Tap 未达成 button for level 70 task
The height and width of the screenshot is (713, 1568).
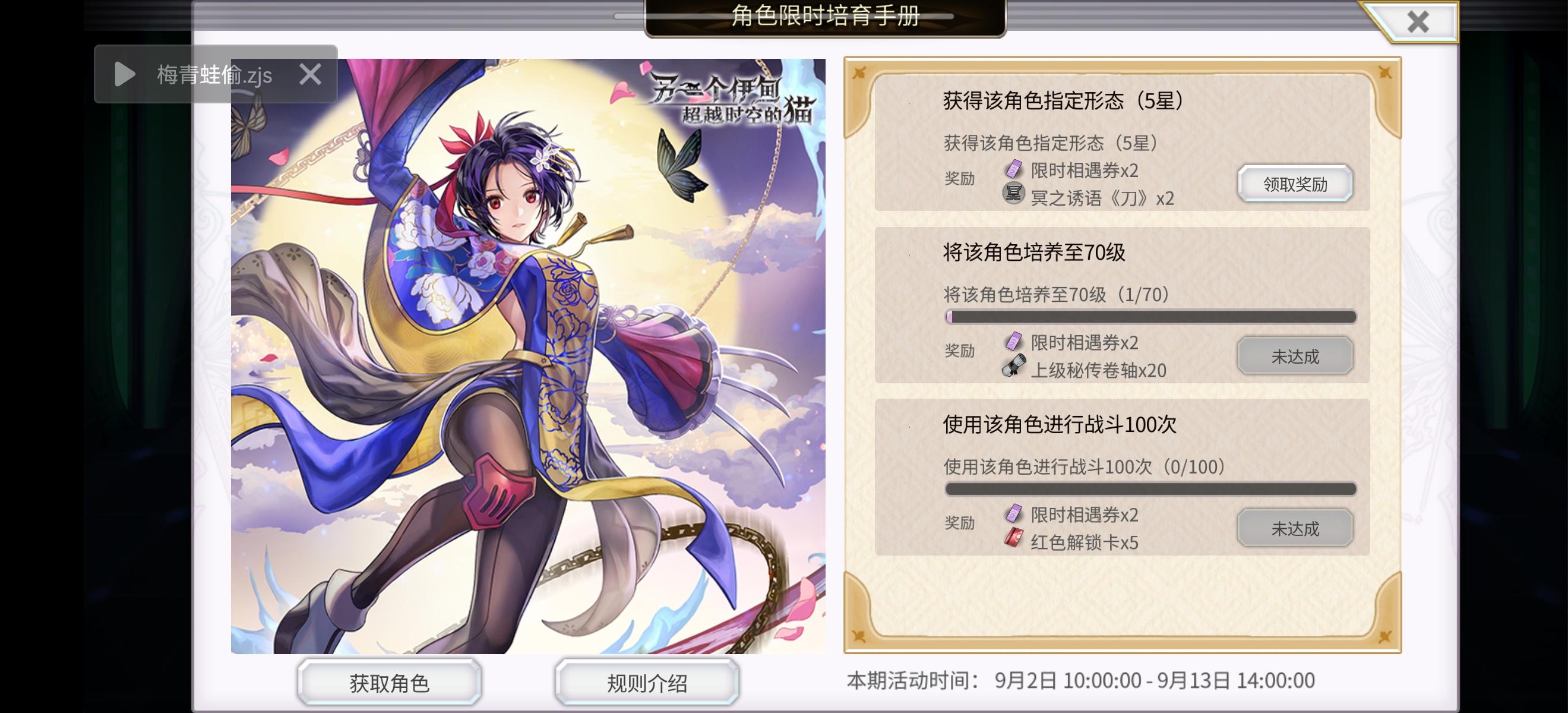[1295, 356]
